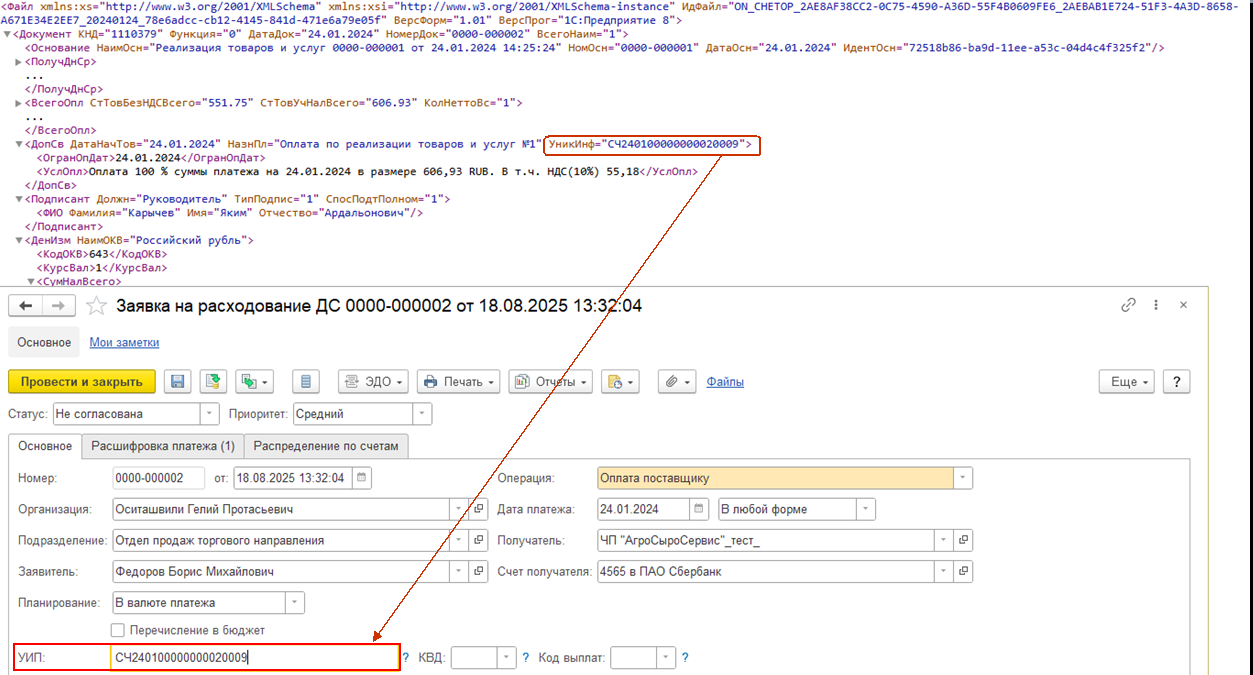This screenshot has height=675, width=1253.
Task: Open the Мои заметки link
Action: [124, 342]
